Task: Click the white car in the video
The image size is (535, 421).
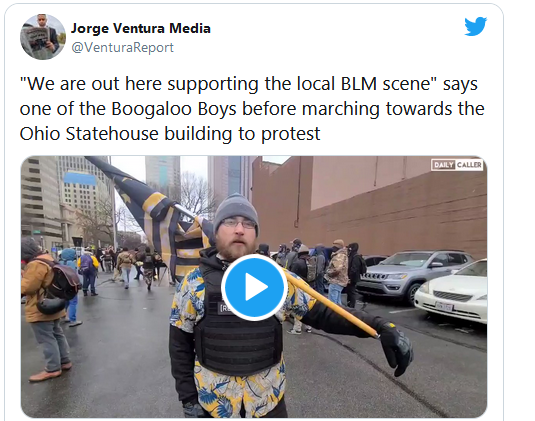Action: point(451,291)
